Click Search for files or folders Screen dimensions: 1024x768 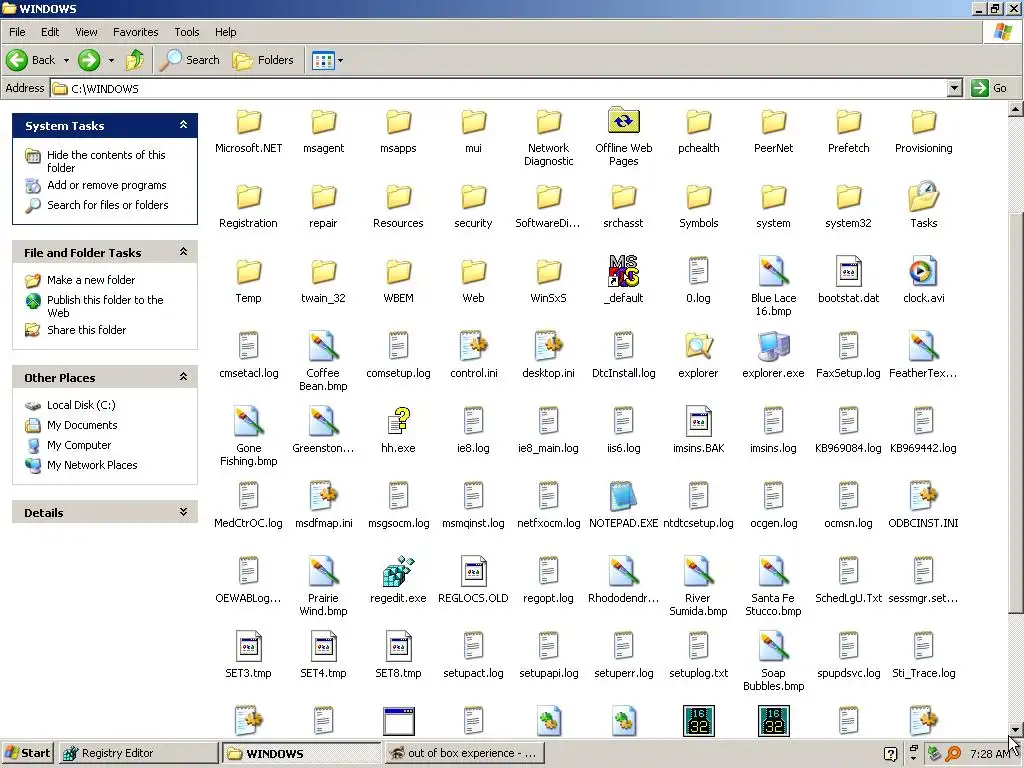(108, 205)
